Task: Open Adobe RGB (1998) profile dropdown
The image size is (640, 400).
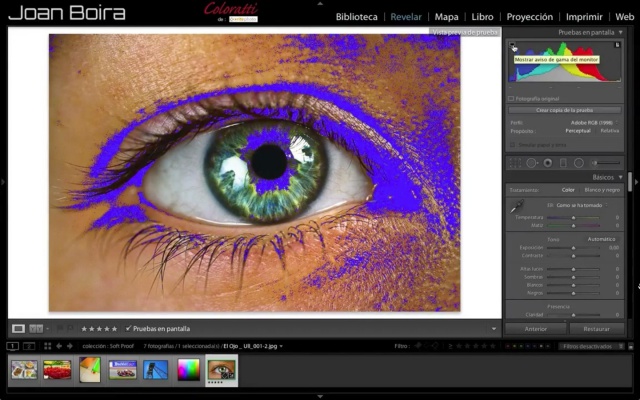Action: point(594,122)
